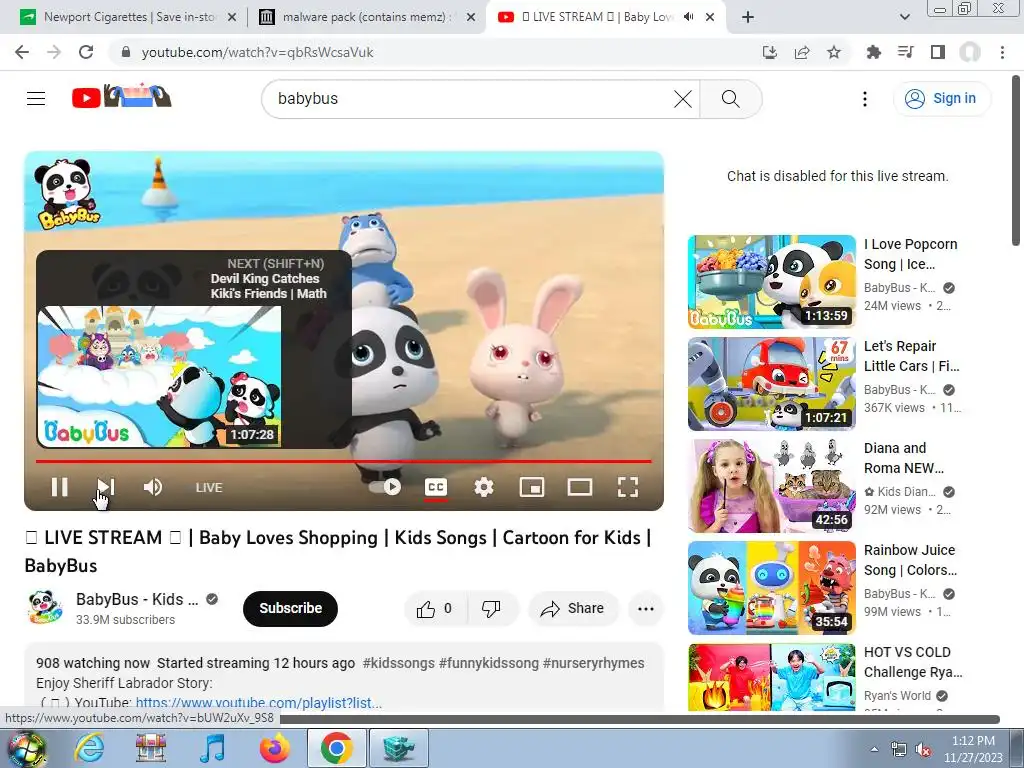
Task: Open media controls in toolbar
Action: pyautogui.click(x=905, y=52)
